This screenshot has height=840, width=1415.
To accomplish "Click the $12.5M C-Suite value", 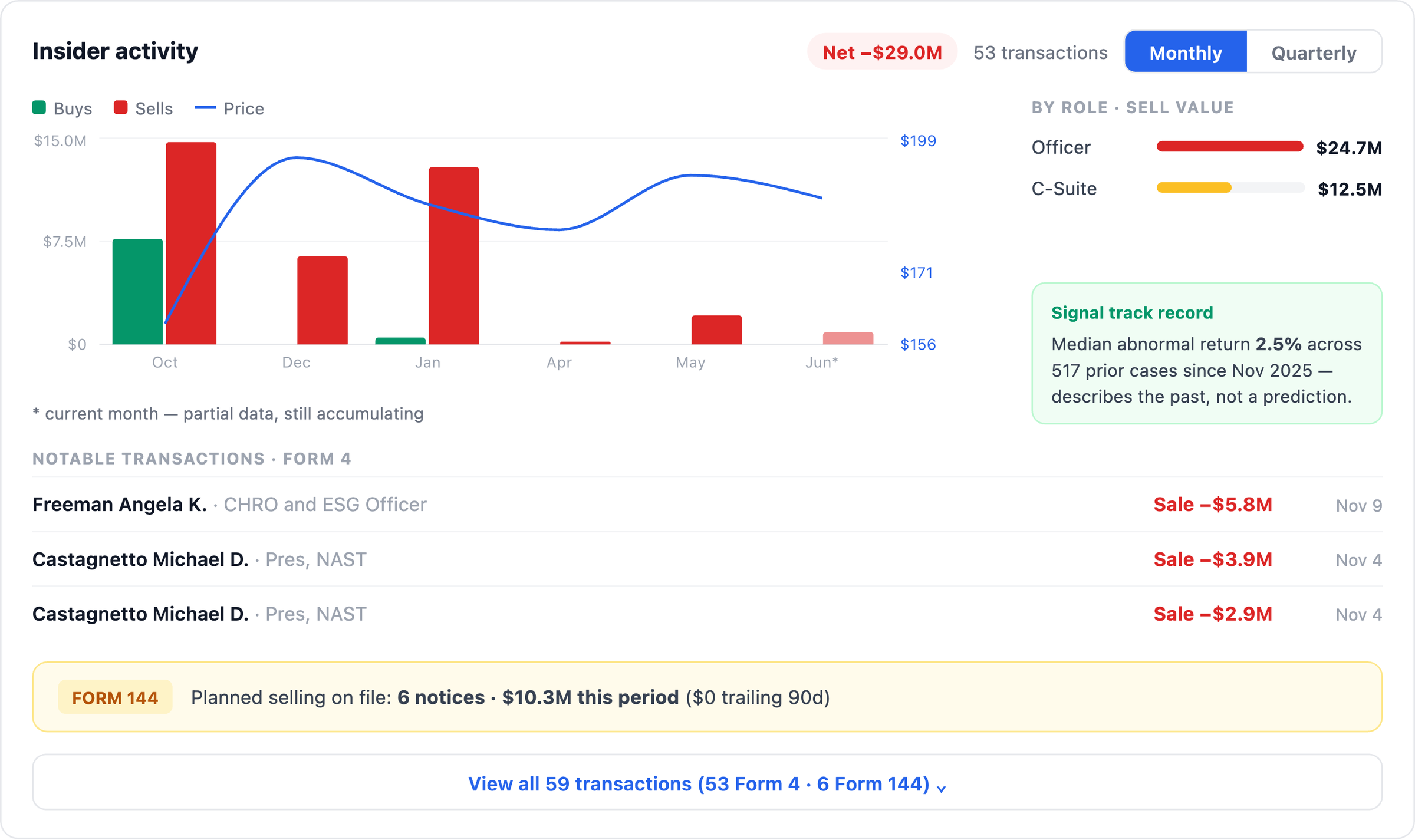I will (x=1350, y=189).
